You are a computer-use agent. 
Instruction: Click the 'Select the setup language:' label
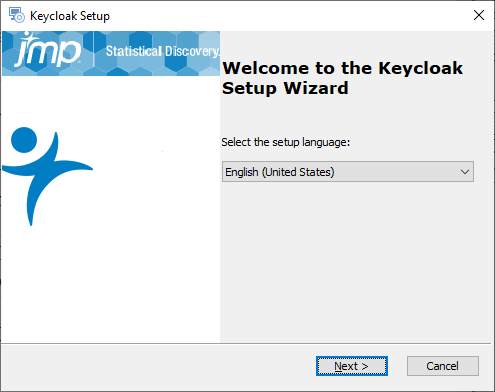pyautogui.click(x=286, y=142)
